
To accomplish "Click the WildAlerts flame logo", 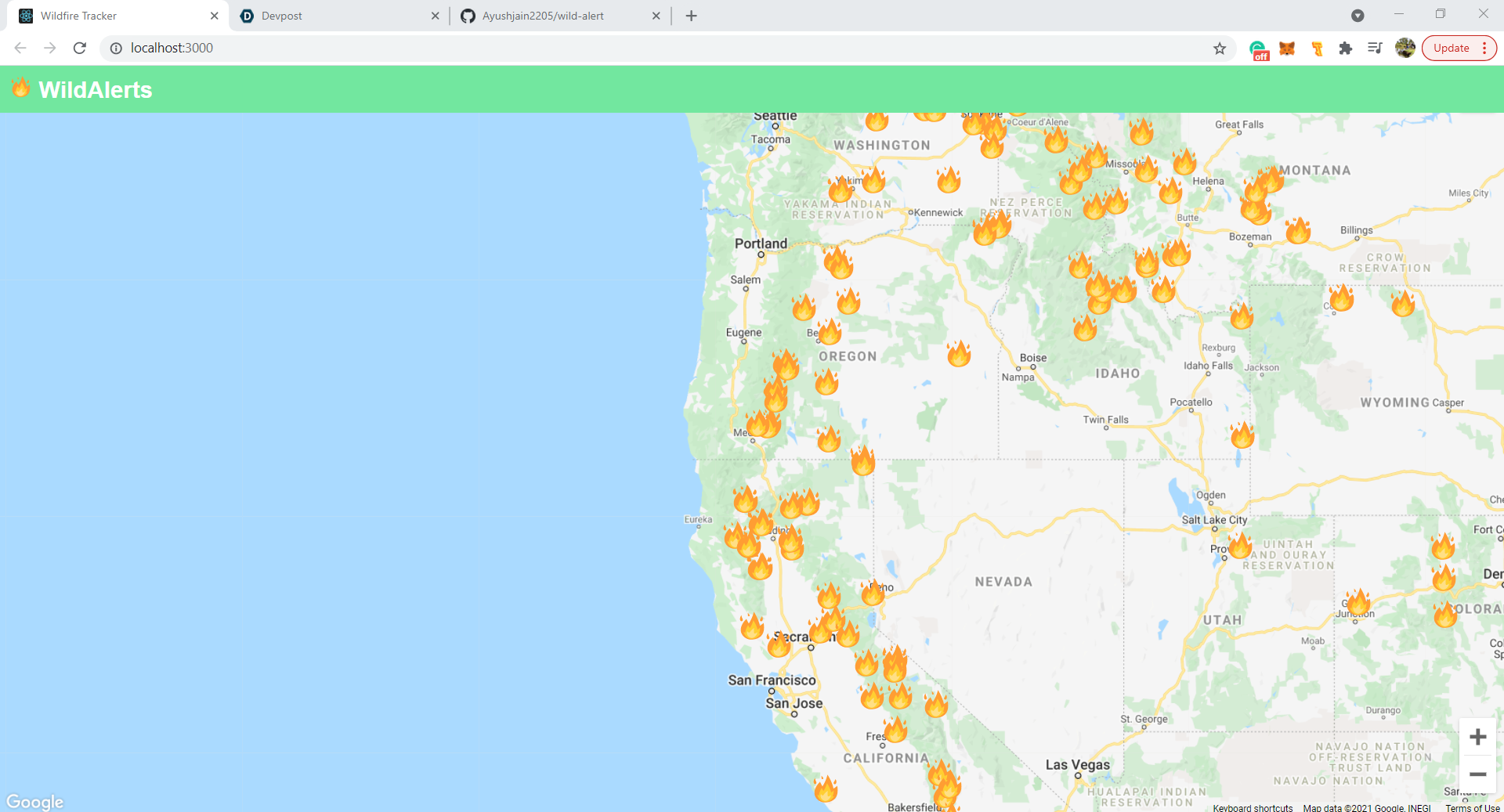I will point(21,87).
